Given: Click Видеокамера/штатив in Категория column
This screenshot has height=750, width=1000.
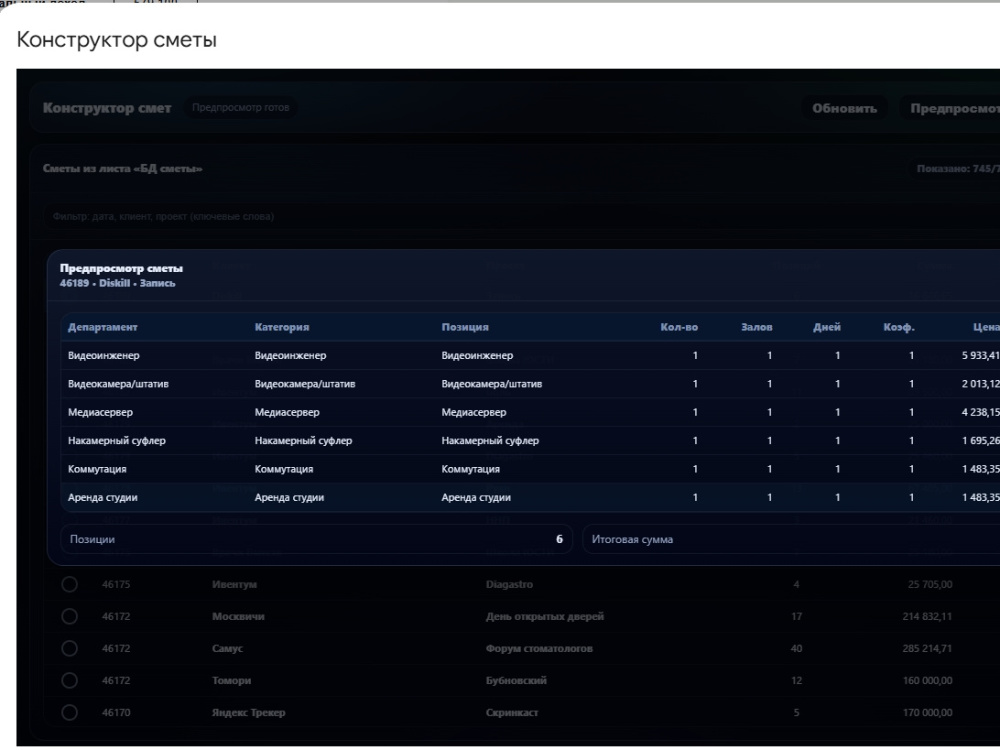Looking at the screenshot, I should tap(305, 384).
